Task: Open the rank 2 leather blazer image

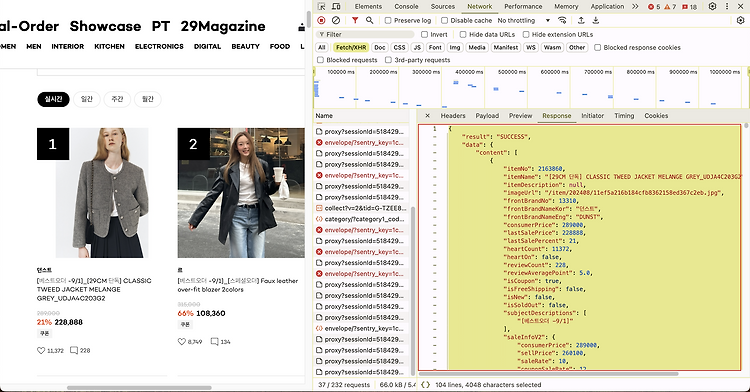Action: (241, 193)
